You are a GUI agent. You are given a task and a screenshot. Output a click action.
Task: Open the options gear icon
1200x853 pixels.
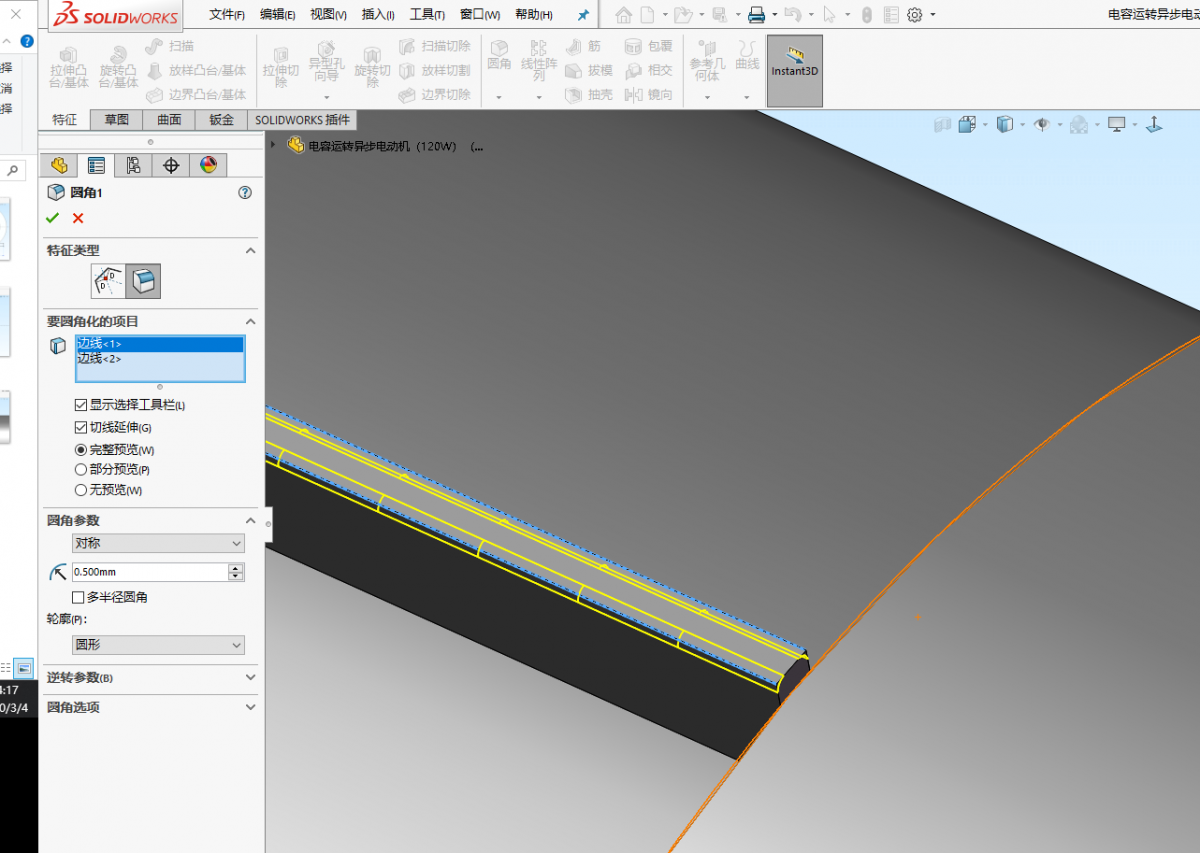pyautogui.click(x=914, y=14)
